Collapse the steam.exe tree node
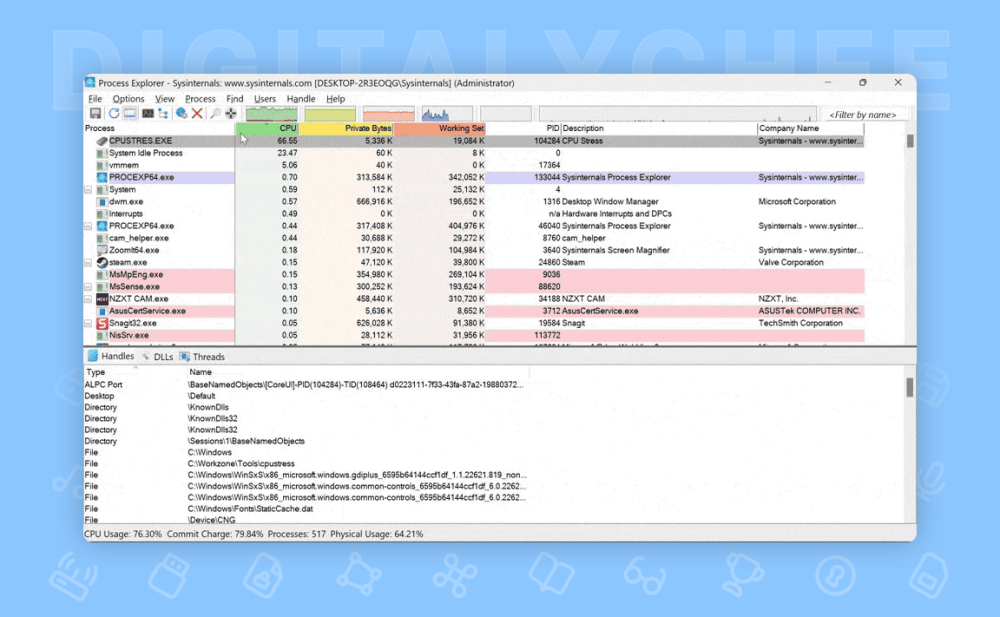The height and width of the screenshot is (617, 1000). (88, 262)
